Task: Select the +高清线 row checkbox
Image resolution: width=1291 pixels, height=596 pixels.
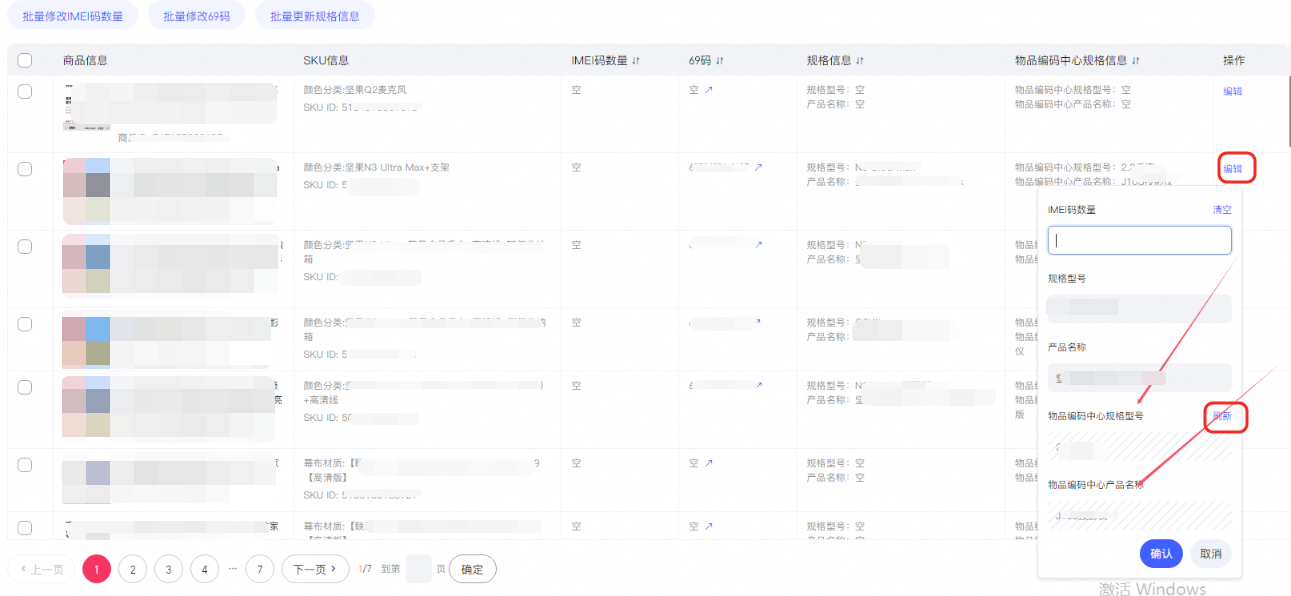Action: pyautogui.click(x=25, y=387)
